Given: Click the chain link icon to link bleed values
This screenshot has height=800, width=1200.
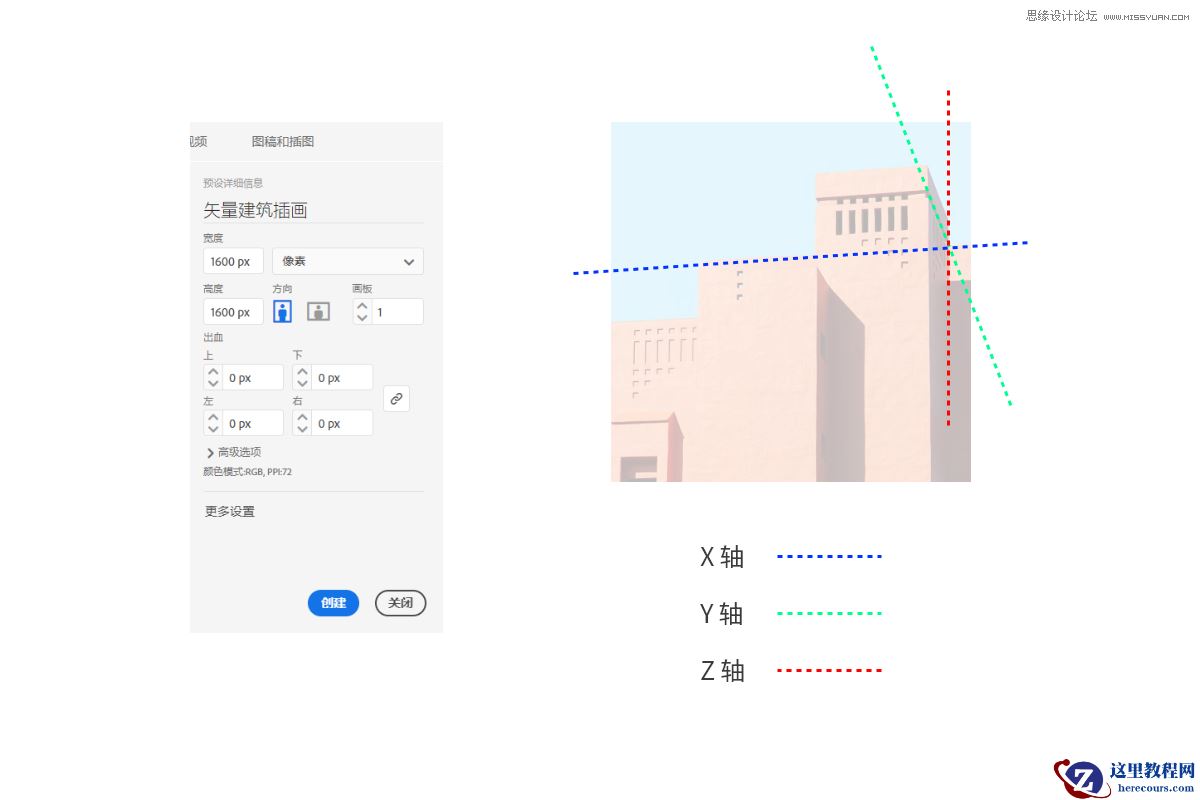Looking at the screenshot, I should coord(396,398).
